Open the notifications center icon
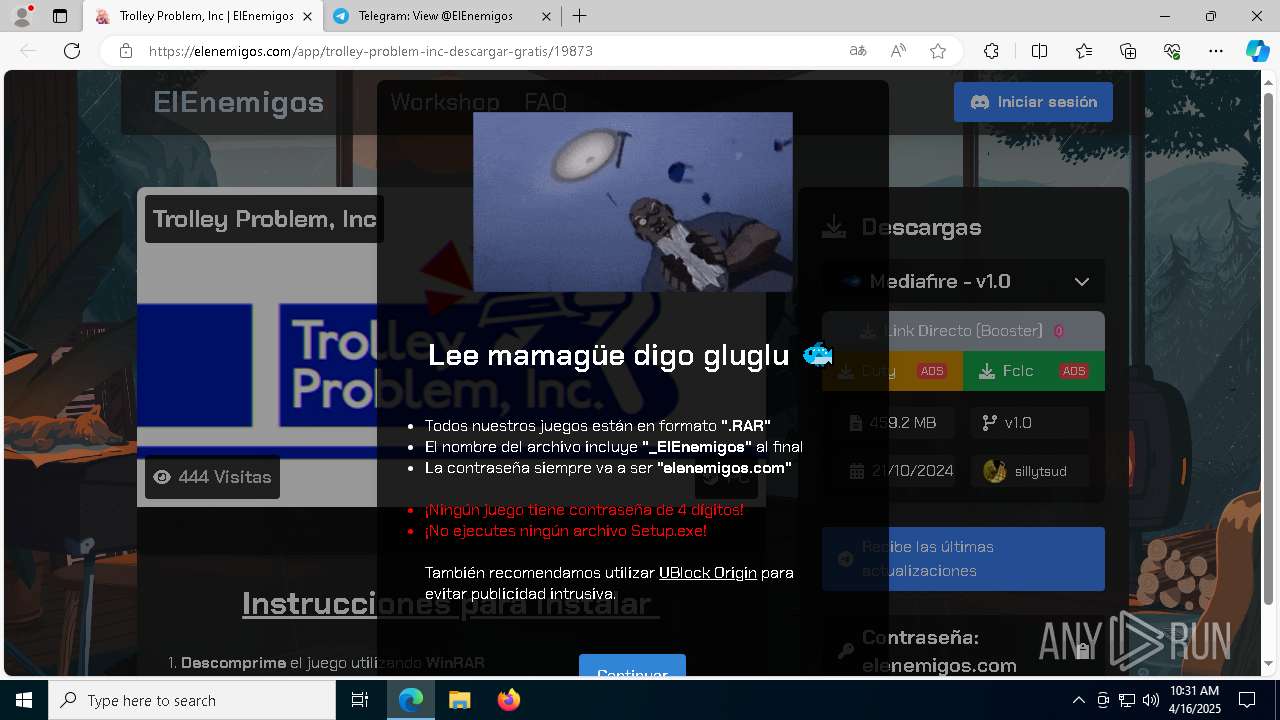1280x720 pixels. 1247,700
